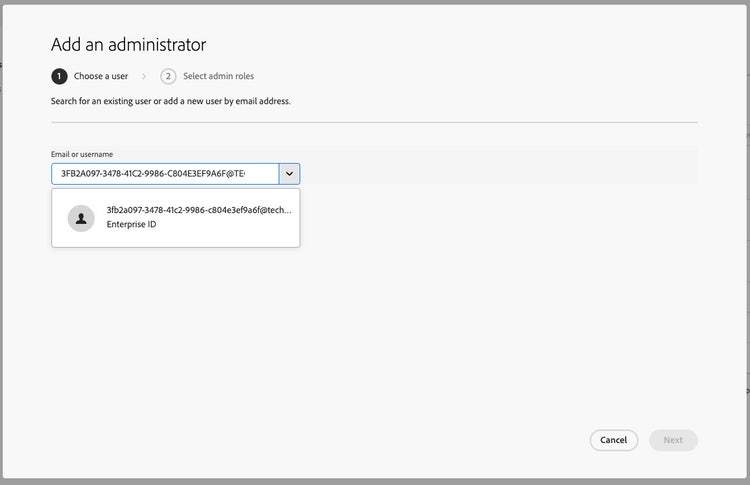
Task: Click the step 2 number circle
Action: pos(168,76)
